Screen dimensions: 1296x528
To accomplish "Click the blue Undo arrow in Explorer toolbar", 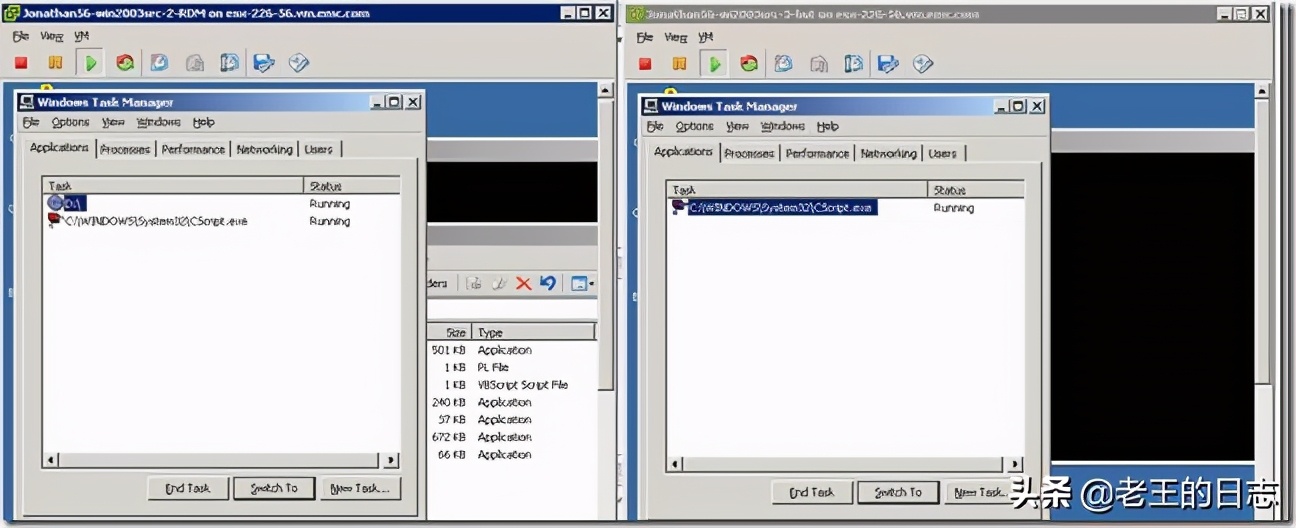I will [547, 284].
